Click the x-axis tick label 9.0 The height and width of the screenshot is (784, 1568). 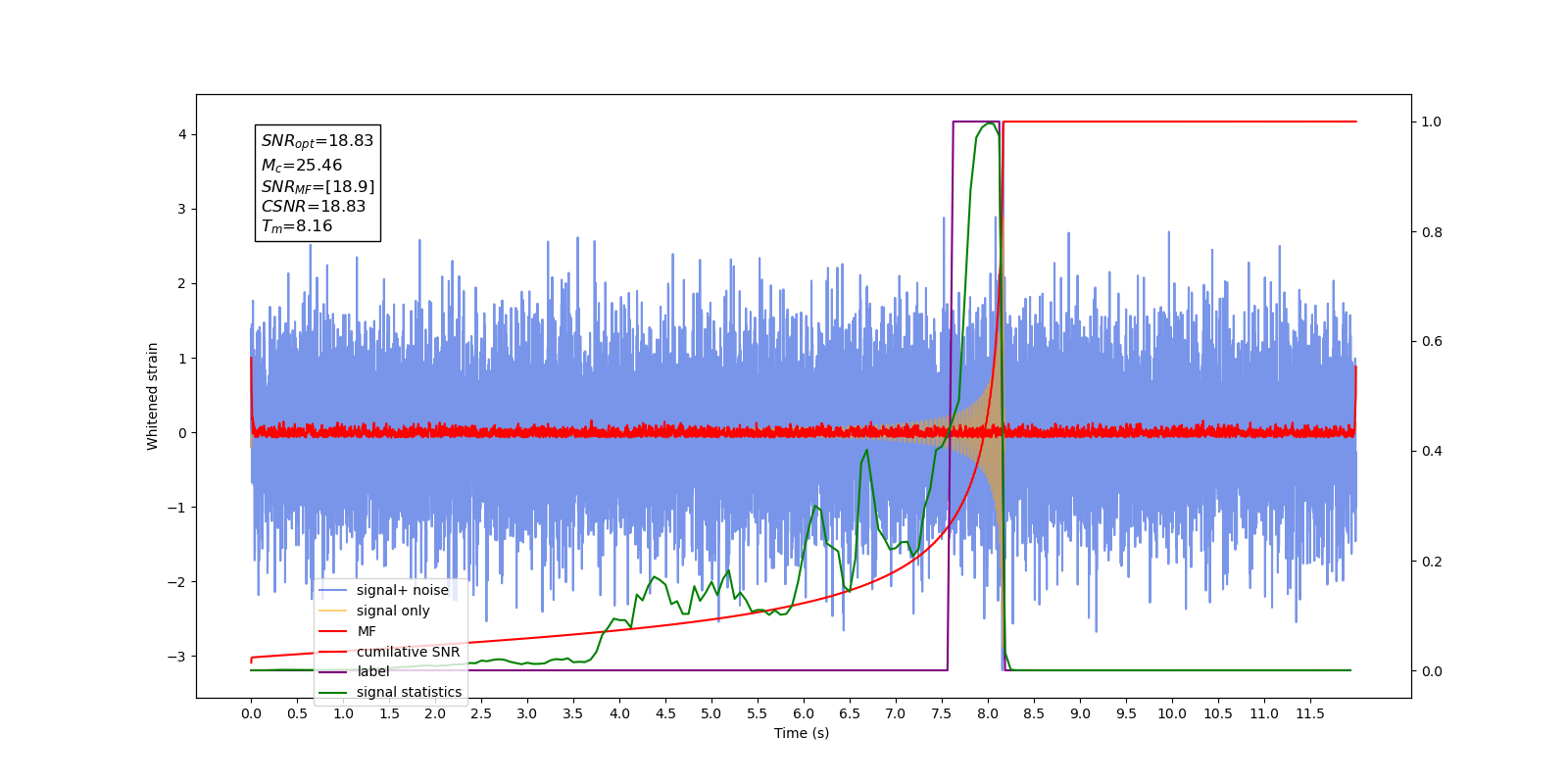click(1080, 713)
